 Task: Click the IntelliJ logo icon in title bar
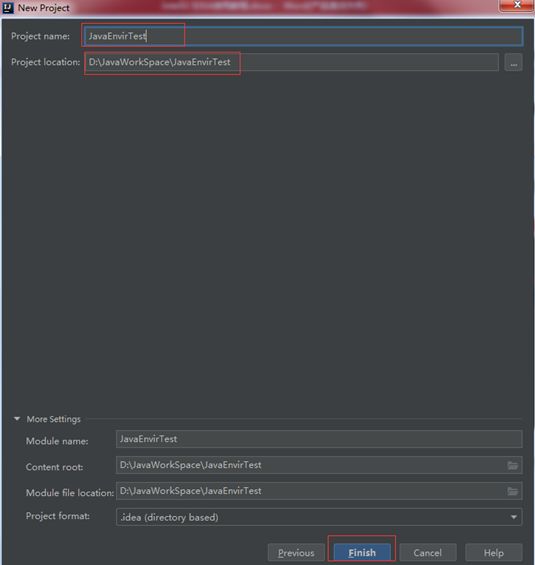(x=8, y=8)
